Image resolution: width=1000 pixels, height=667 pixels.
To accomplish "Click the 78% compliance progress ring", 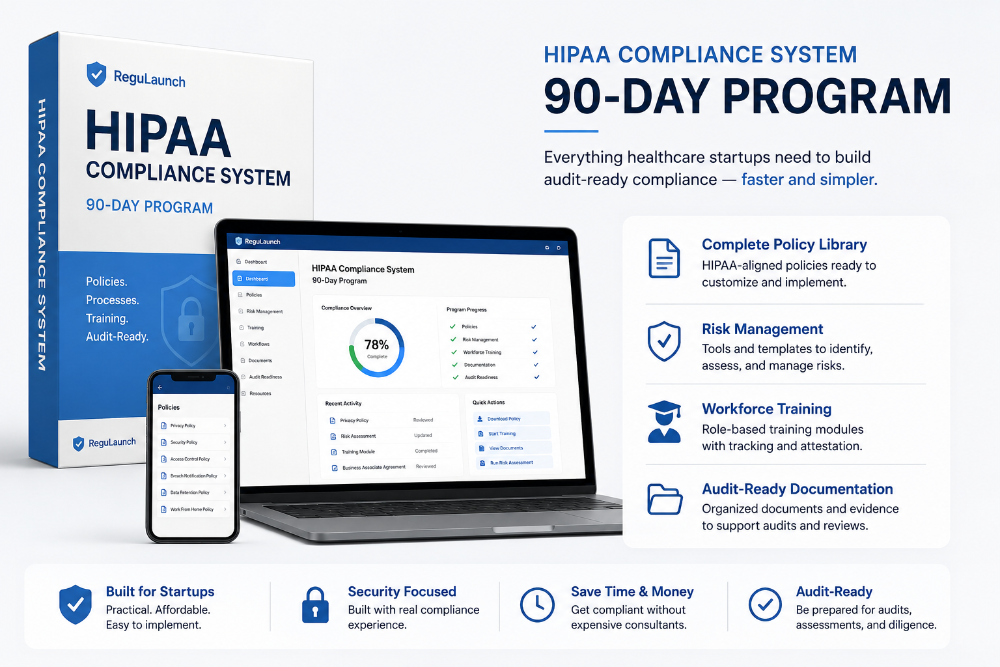I will pyautogui.click(x=376, y=348).
